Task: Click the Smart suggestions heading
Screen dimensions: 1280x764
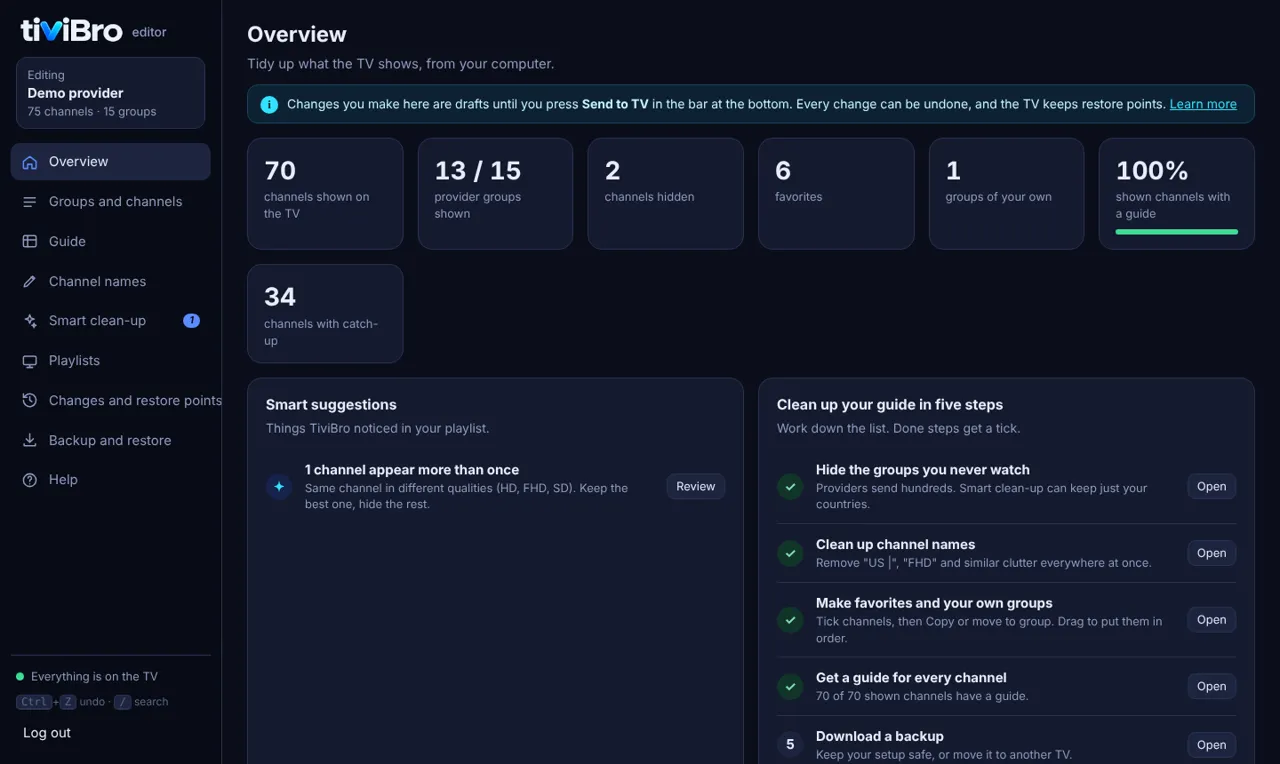Action: 331,405
